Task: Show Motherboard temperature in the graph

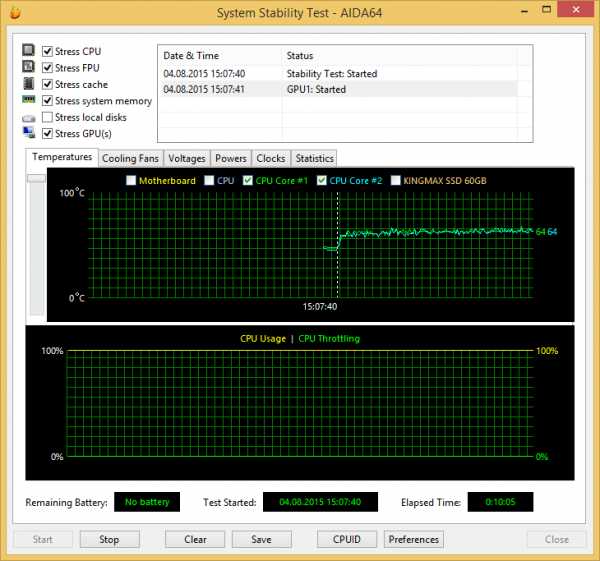Action: click(x=131, y=180)
